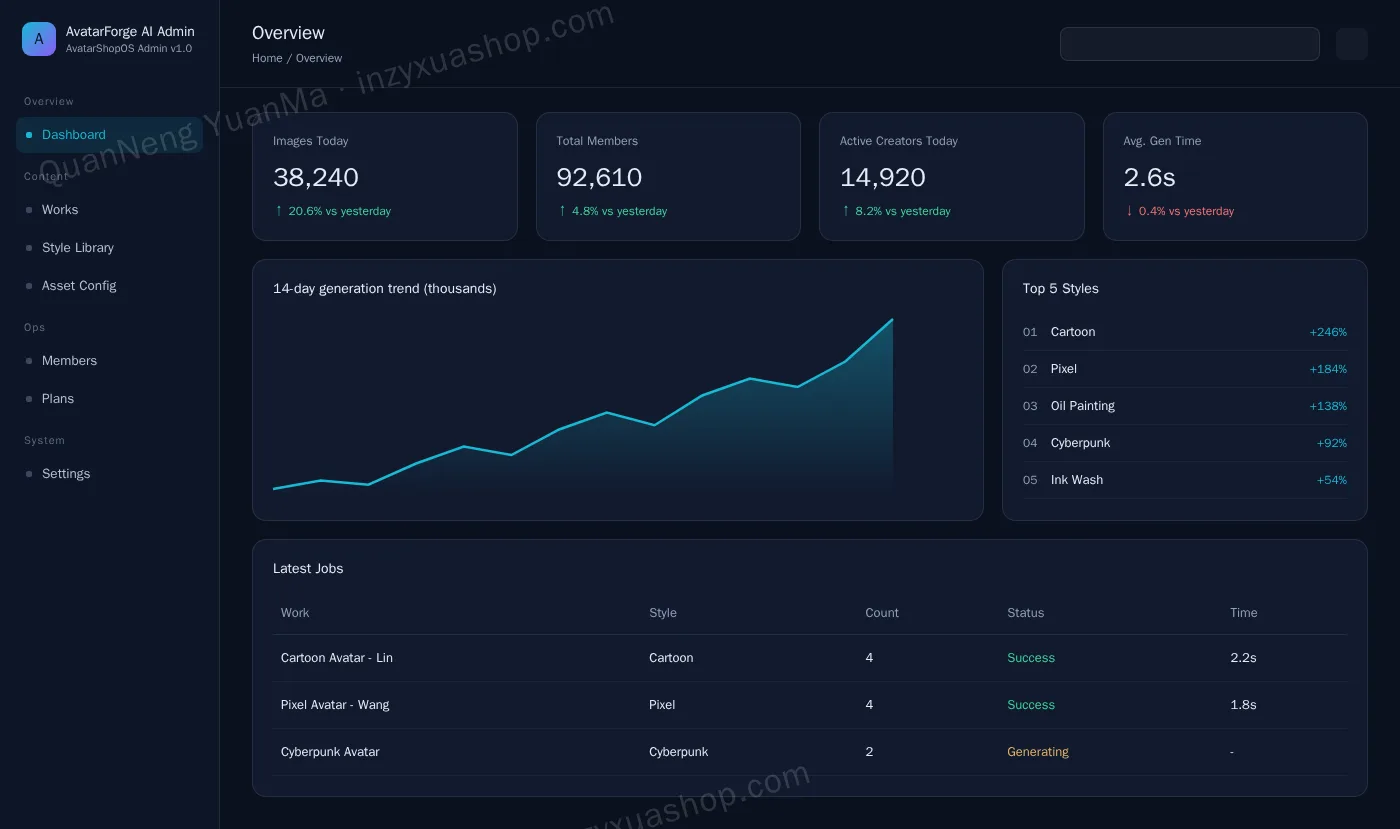The width and height of the screenshot is (1400, 829).
Task: Select the Images Today stat card
Action: [385, 176]
